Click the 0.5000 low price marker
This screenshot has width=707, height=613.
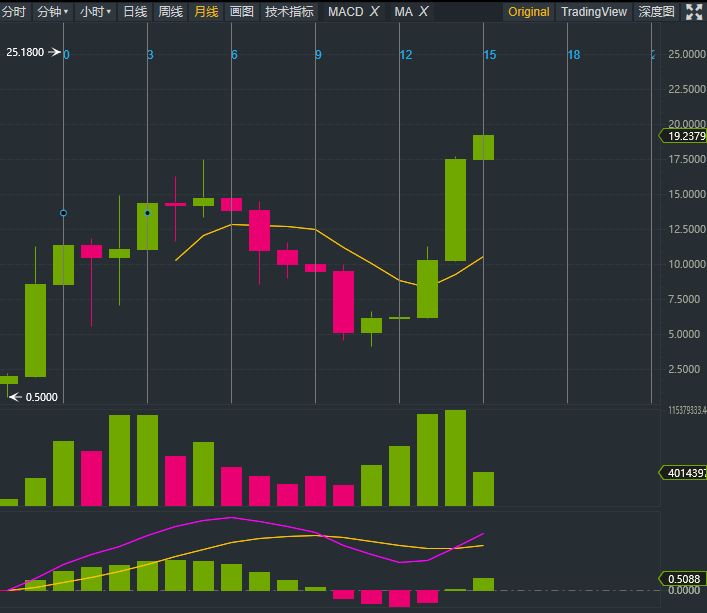[x=40, y=397]
